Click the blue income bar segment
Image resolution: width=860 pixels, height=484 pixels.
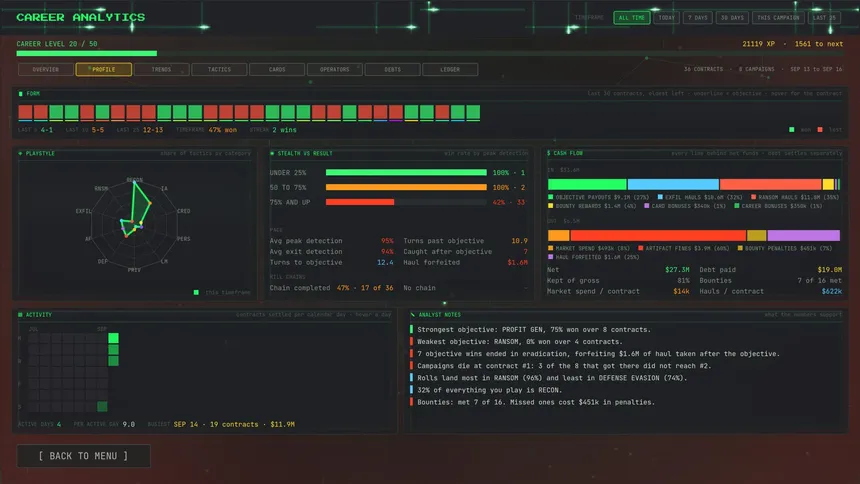(x=673, y=184)
